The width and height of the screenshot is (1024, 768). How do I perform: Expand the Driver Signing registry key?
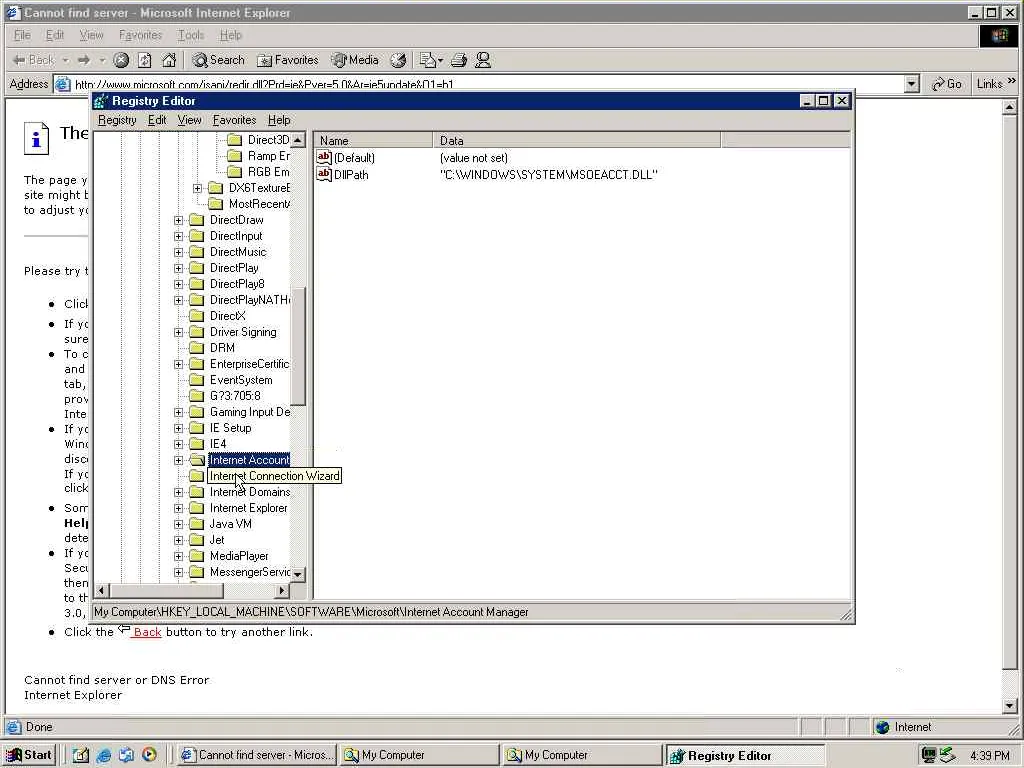click(178, 332)
